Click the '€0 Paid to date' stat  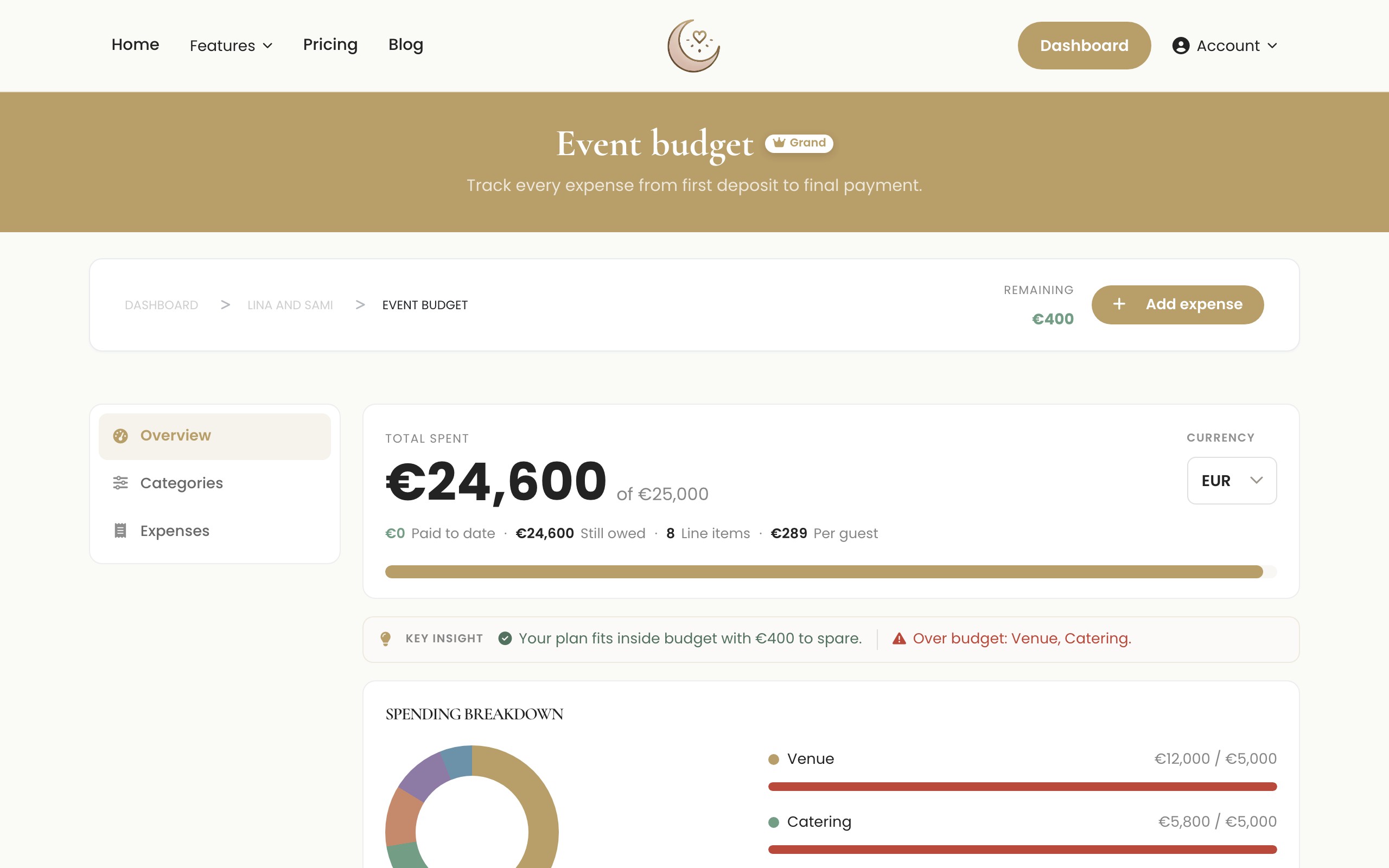[439, 533]
